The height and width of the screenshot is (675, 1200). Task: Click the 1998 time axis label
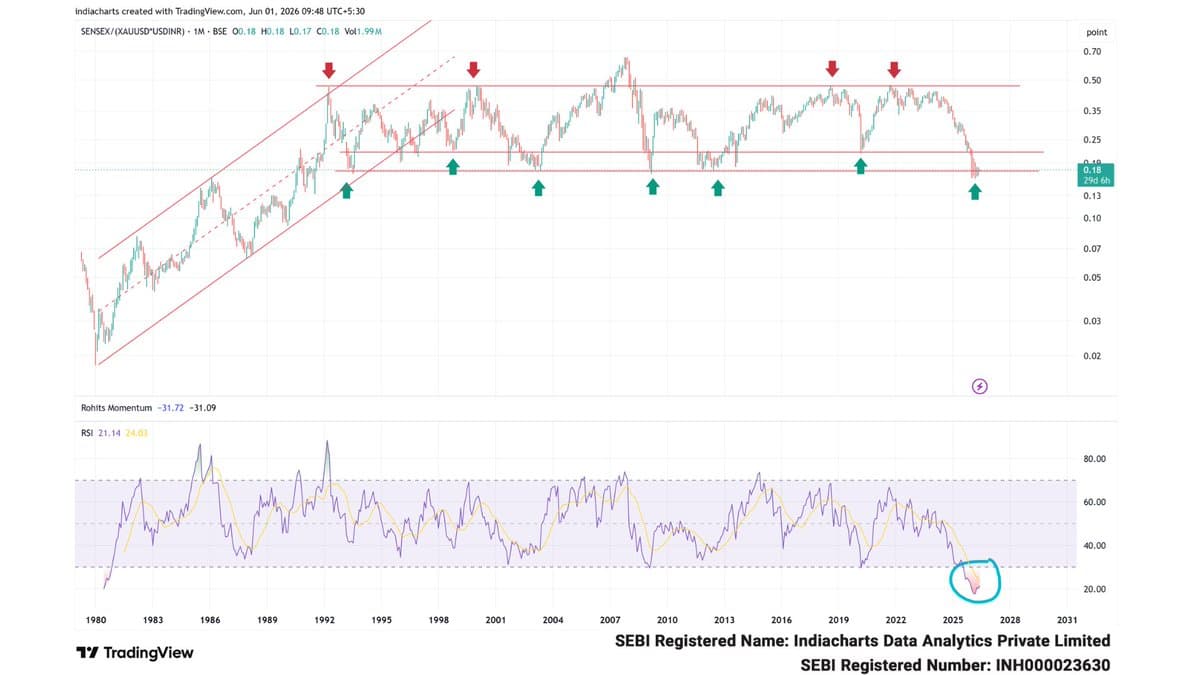pyautogui.click(x=438, y=620)
